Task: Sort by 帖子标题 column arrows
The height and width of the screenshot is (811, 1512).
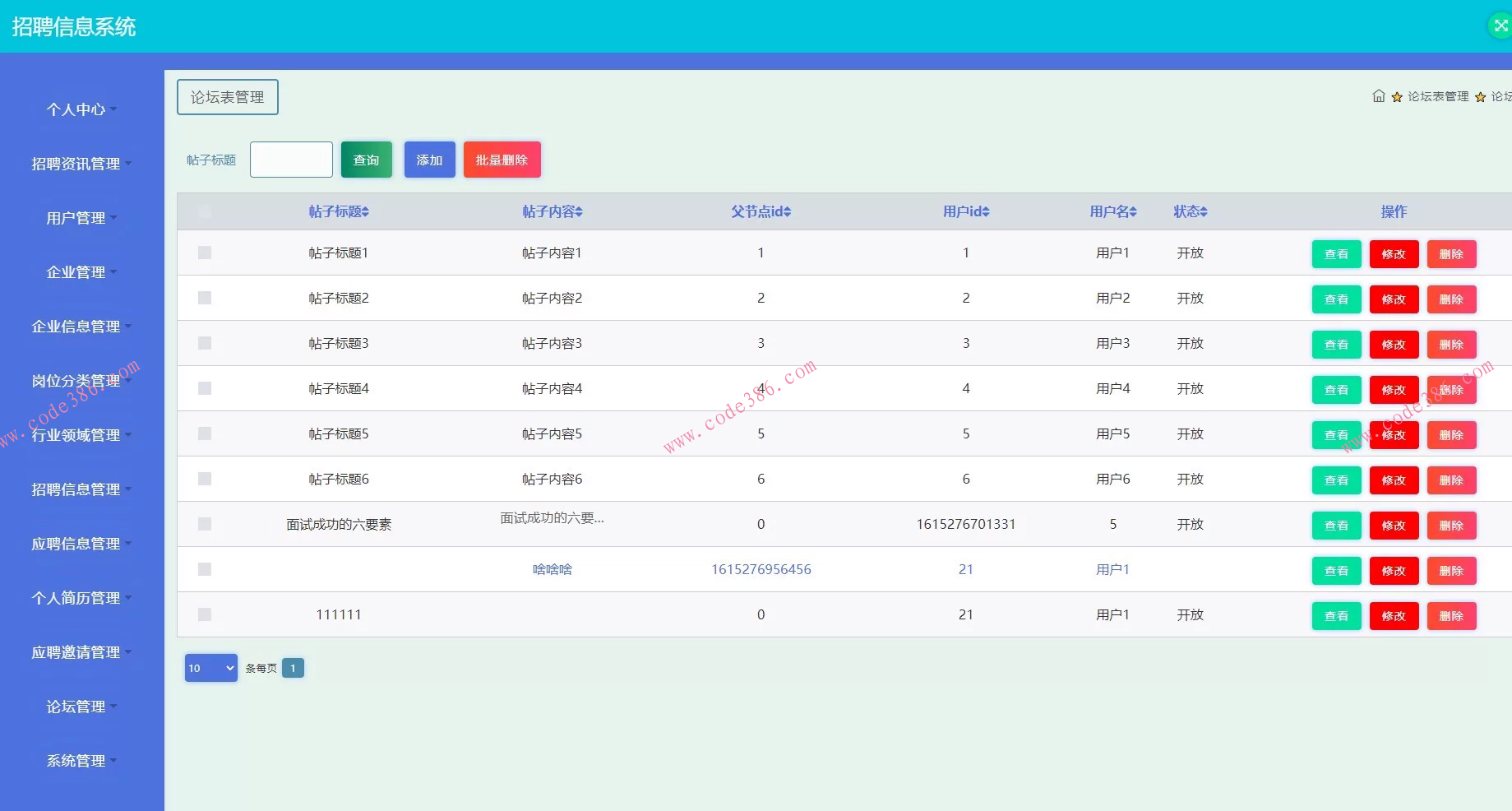Action: [x=365, y=212]
